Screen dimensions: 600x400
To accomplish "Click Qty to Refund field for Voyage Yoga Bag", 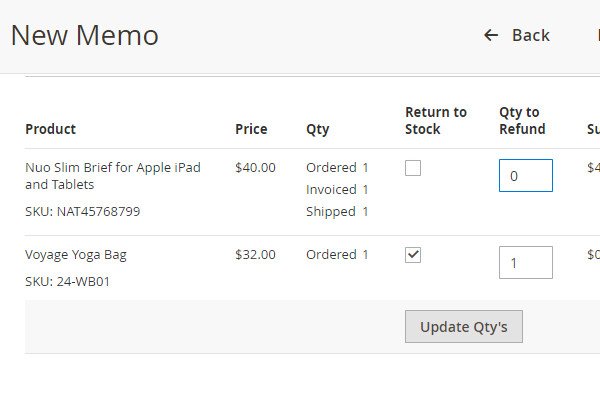I will pos(525,263).
